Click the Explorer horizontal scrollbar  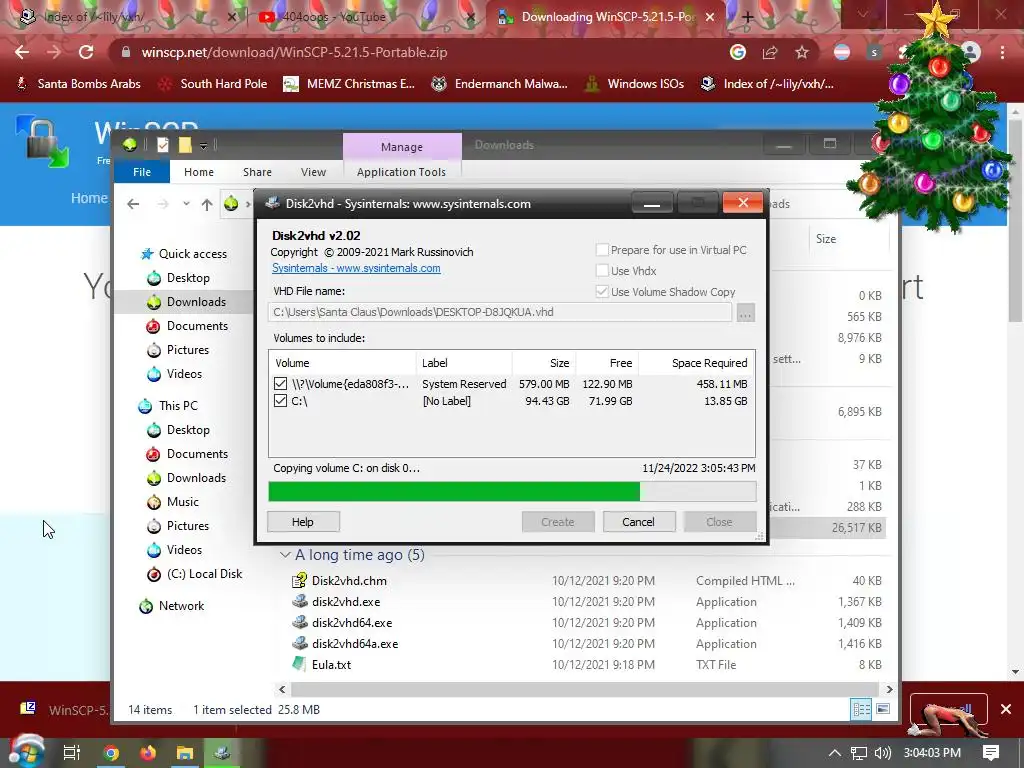(x=585, y=689)
